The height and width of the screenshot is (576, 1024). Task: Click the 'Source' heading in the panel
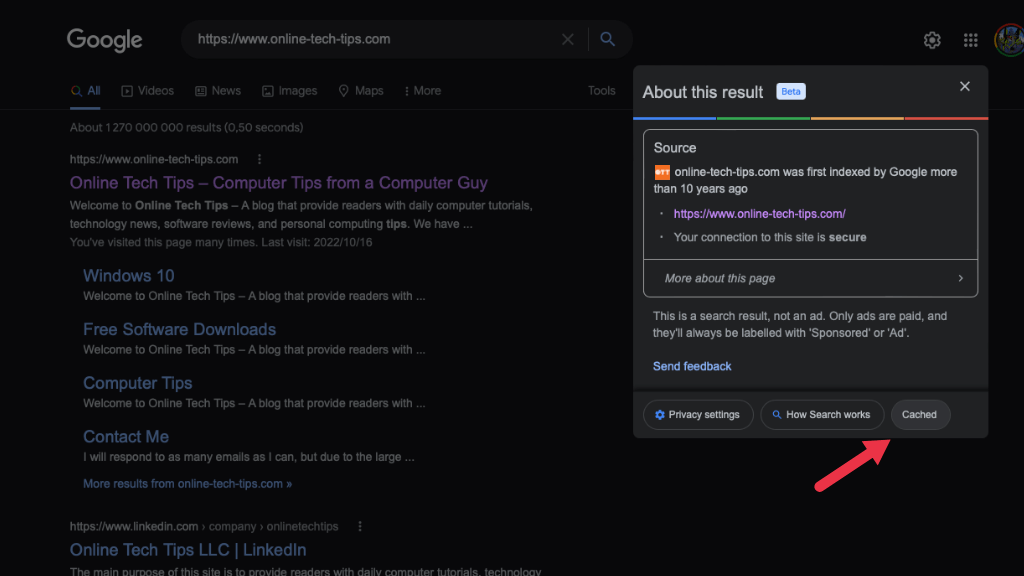[x=675, y=148]
